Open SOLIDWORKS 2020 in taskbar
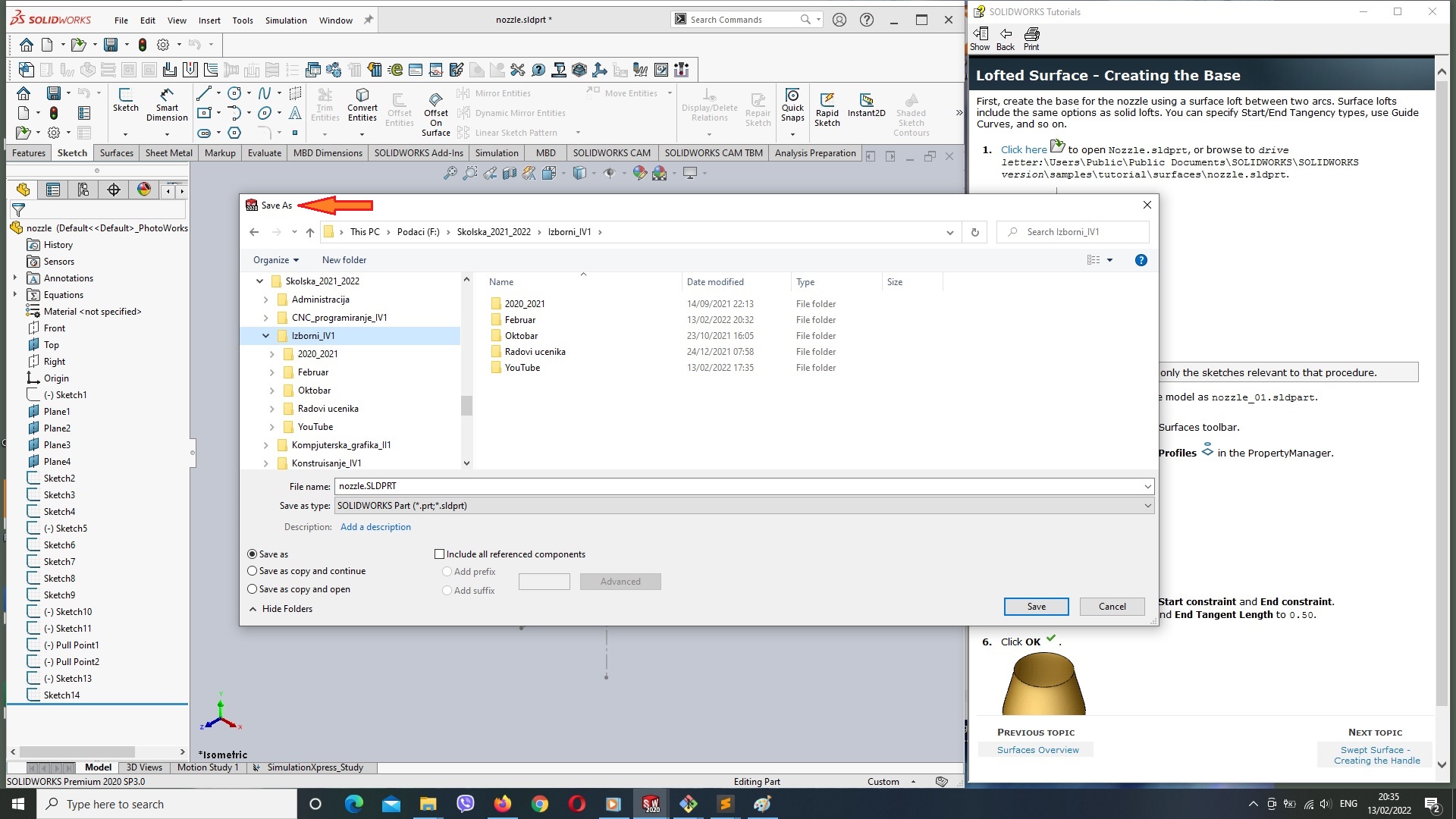The image size is (1456, 819). tap(651, 804)
